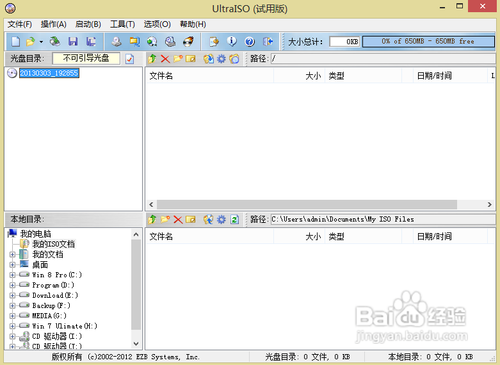Expand the Win 8 Pro(C:) drive node

pos(12,275)
